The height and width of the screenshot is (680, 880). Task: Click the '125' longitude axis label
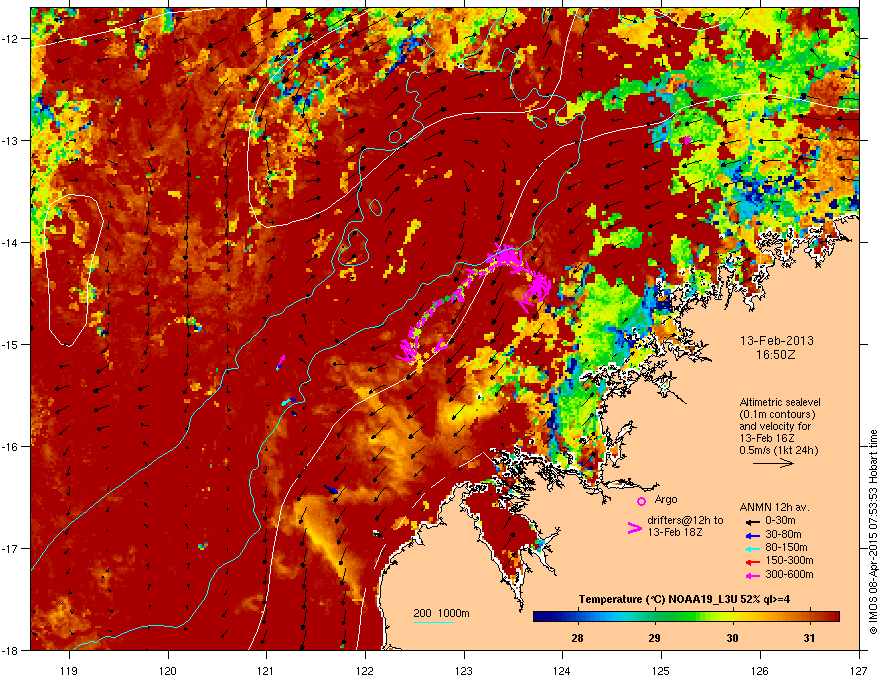661,670
